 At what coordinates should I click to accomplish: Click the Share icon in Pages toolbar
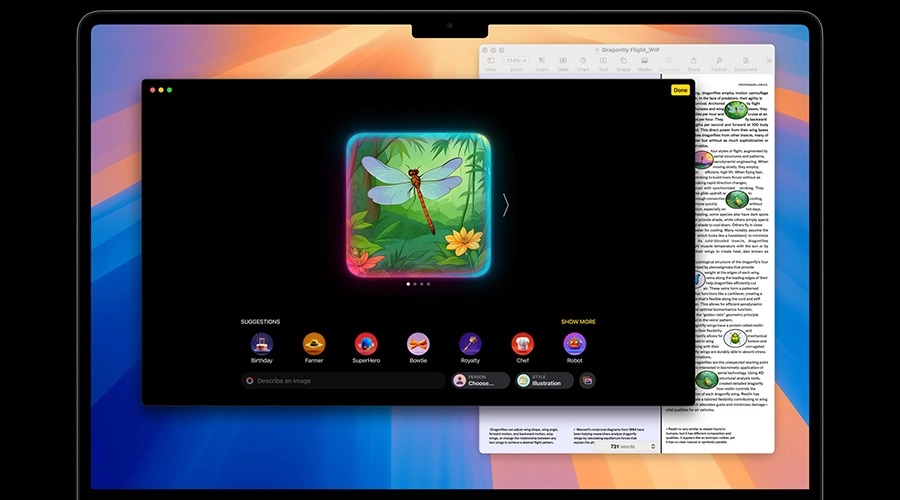(x=692, y=62)
